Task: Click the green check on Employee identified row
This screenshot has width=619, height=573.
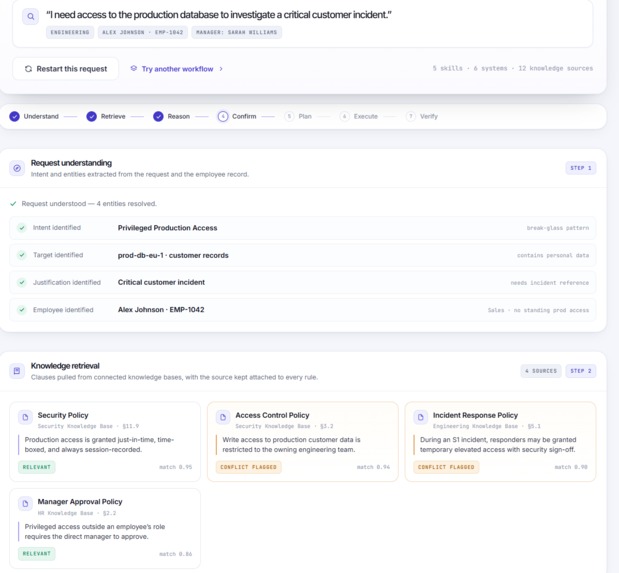Action: pos(22,310)
